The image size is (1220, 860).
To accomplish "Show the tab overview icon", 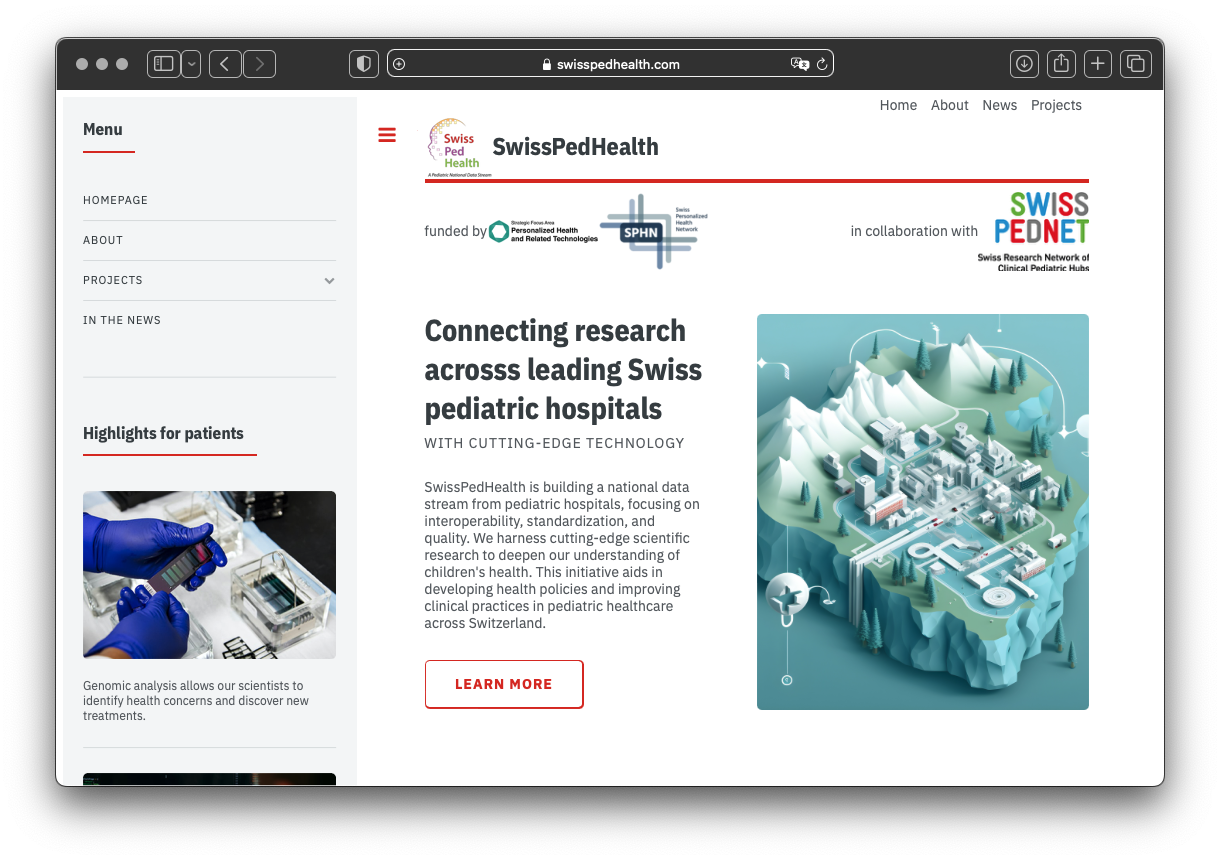I will point(1135,64).
